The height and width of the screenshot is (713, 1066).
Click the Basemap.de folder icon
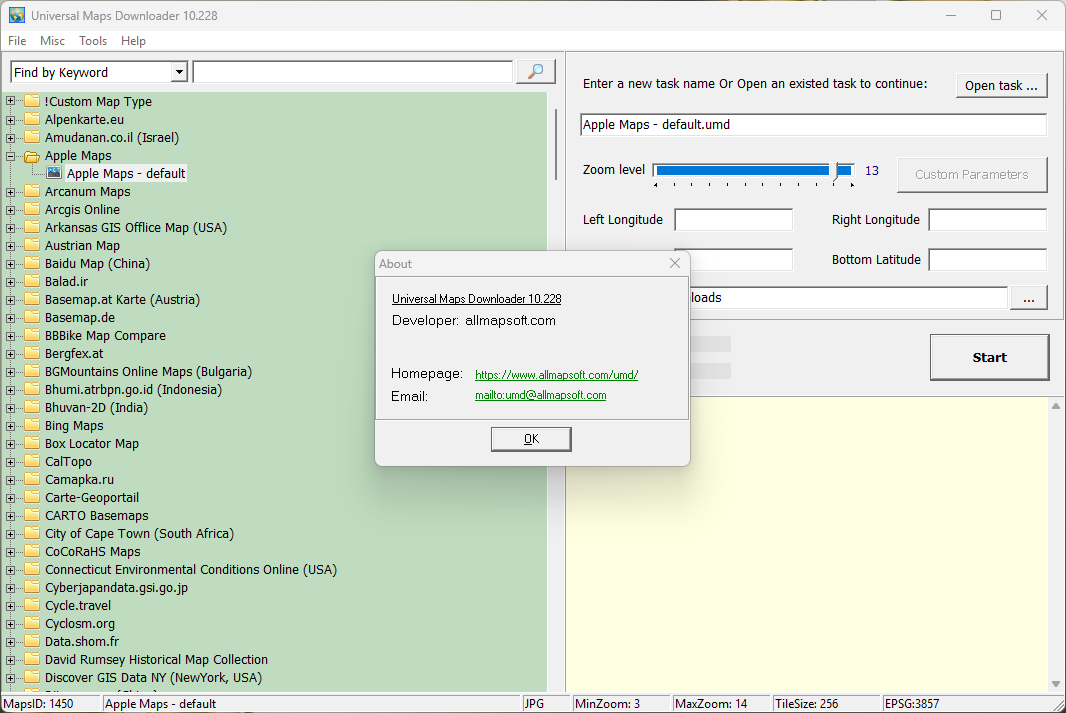coord(32,317)
